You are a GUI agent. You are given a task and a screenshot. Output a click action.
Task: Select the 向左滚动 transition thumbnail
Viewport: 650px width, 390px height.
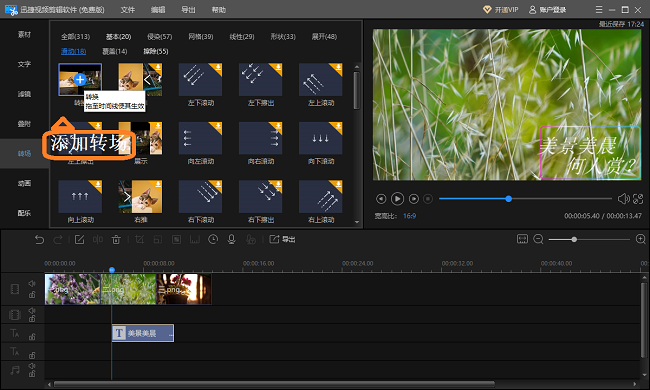click(200, 138)
